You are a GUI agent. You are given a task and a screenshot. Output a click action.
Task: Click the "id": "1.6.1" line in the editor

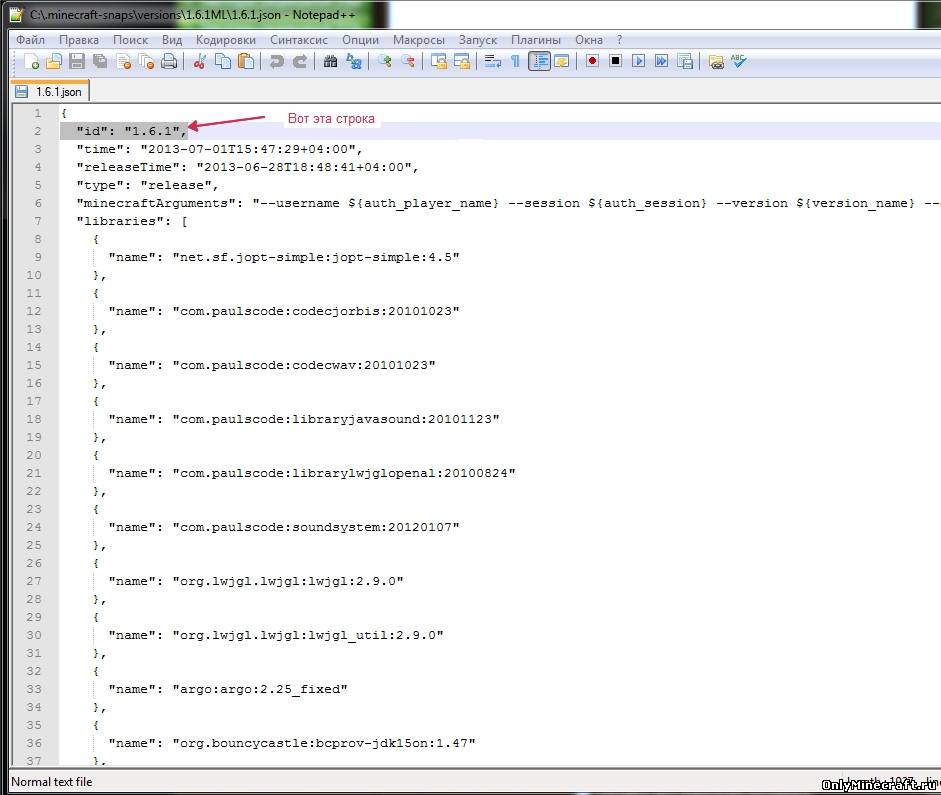[131, 131]
